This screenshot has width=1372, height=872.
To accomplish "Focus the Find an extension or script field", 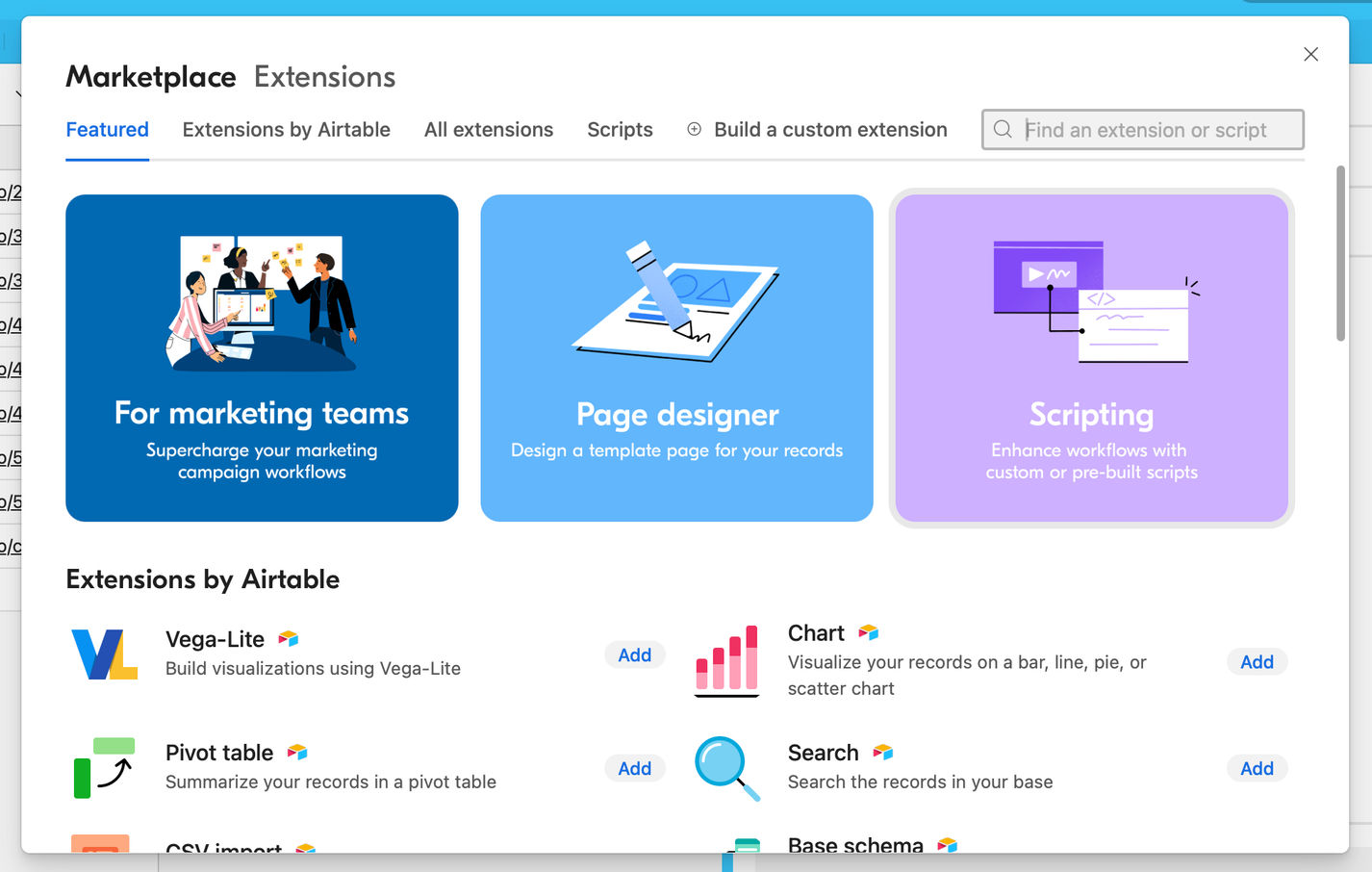I will [x=1143, y=129].
